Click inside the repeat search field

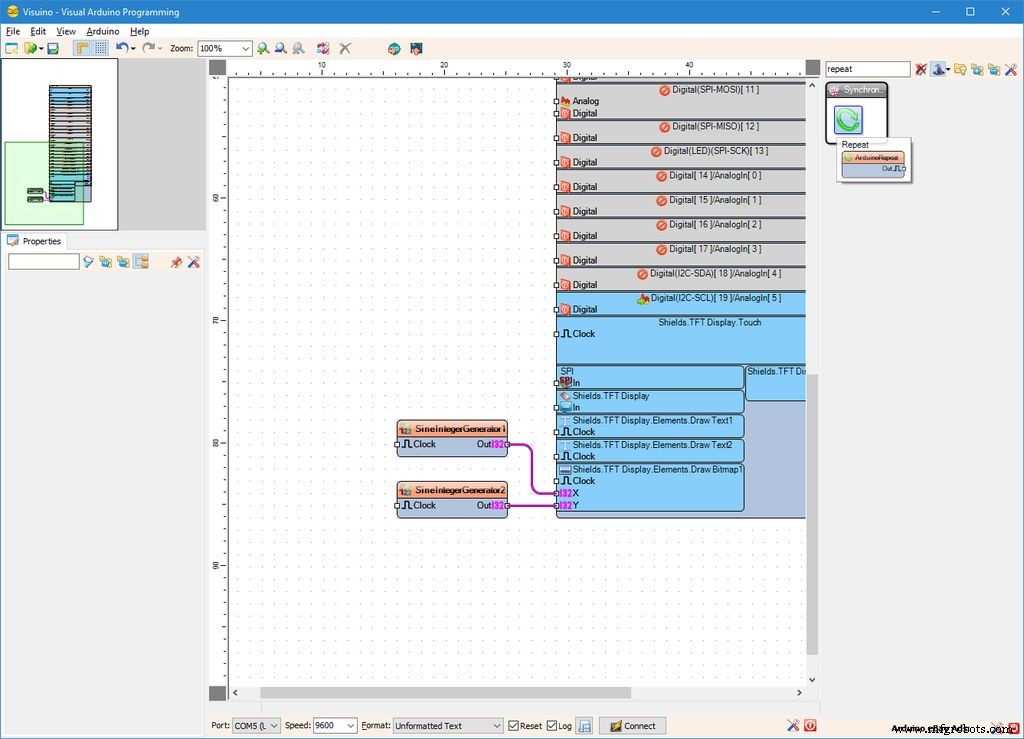(865, 68)
